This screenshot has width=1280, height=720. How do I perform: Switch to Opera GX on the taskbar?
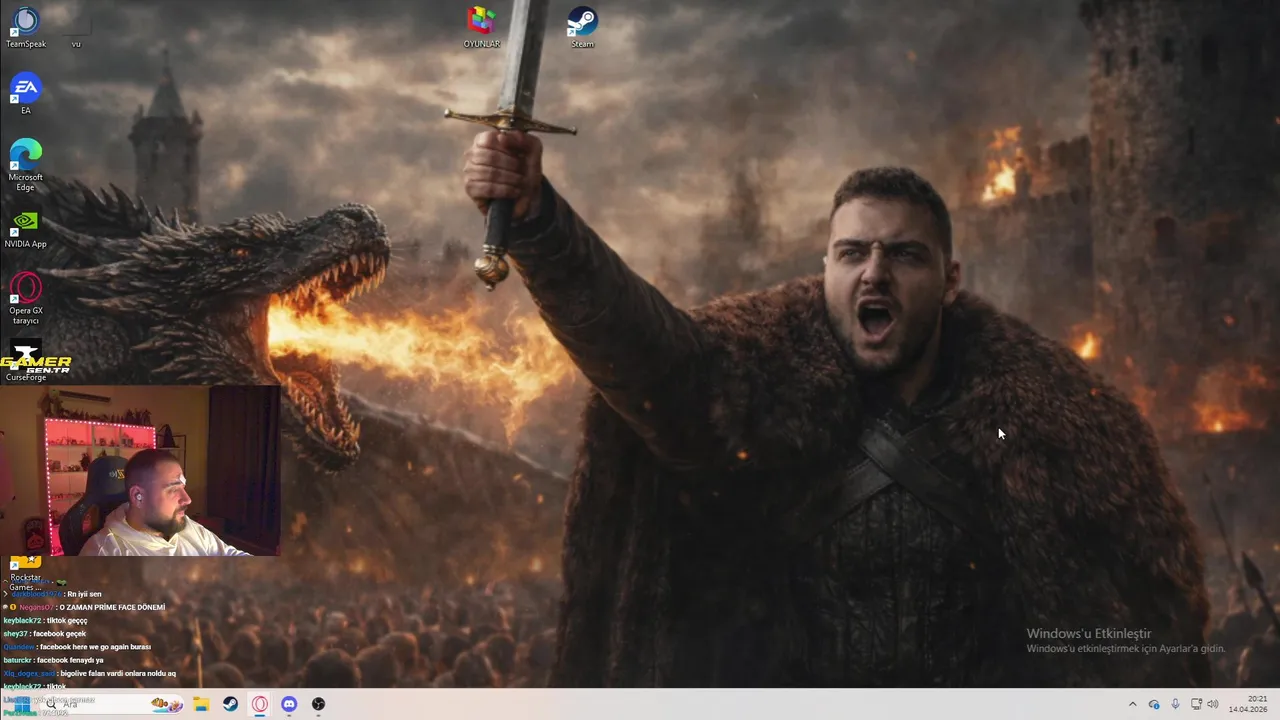260,704
